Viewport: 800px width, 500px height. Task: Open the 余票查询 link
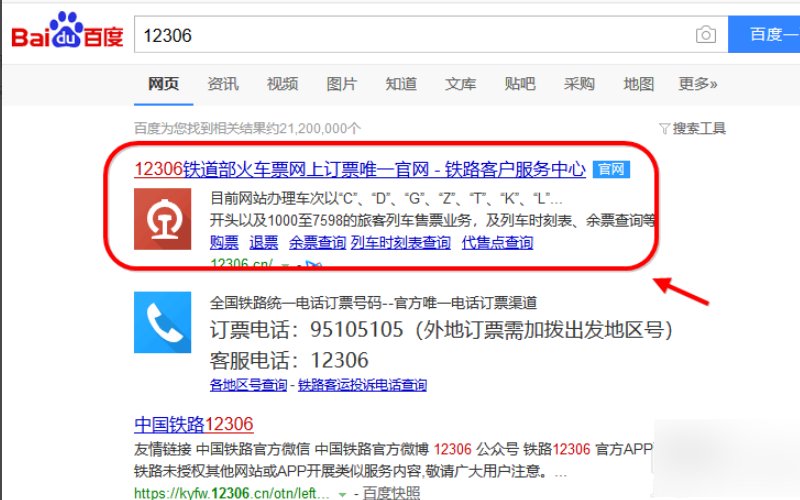(x=317, y=242)
